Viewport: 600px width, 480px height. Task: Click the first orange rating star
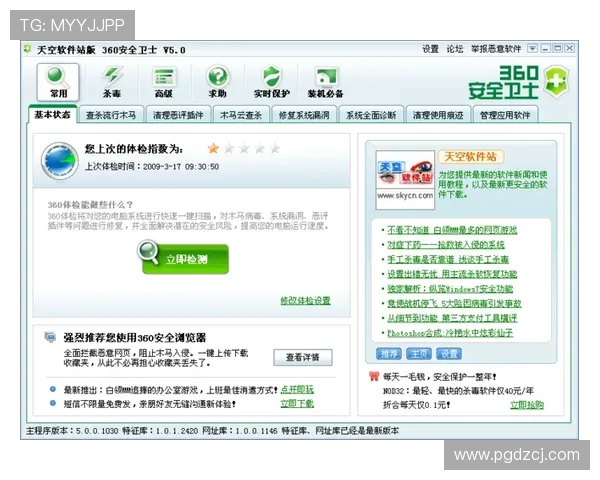pyautogui.click(x=213, y=149)
